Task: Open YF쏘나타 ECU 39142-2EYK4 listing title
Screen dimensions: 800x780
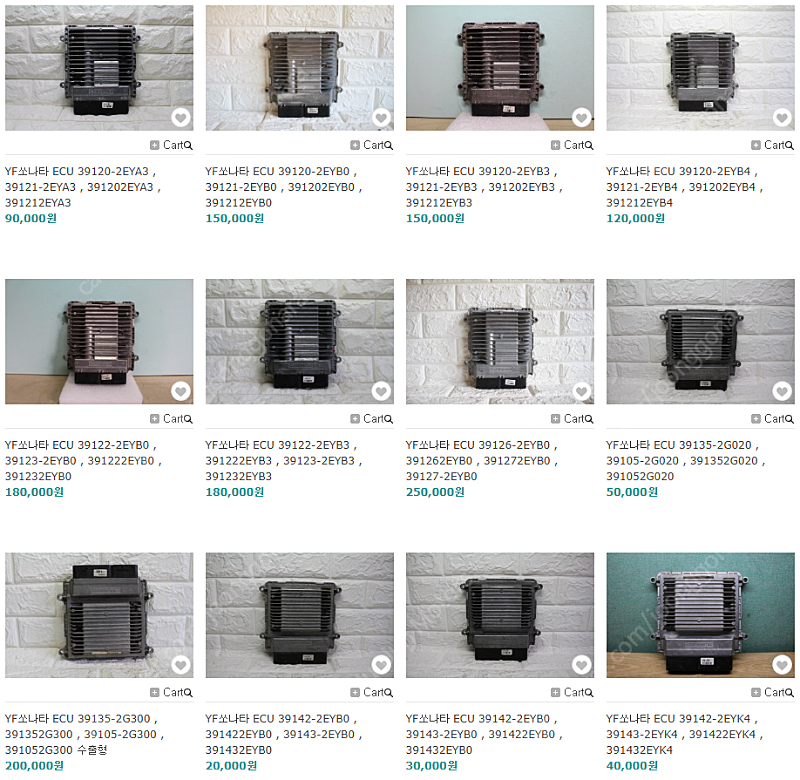Action: click(x=685, y=734)
